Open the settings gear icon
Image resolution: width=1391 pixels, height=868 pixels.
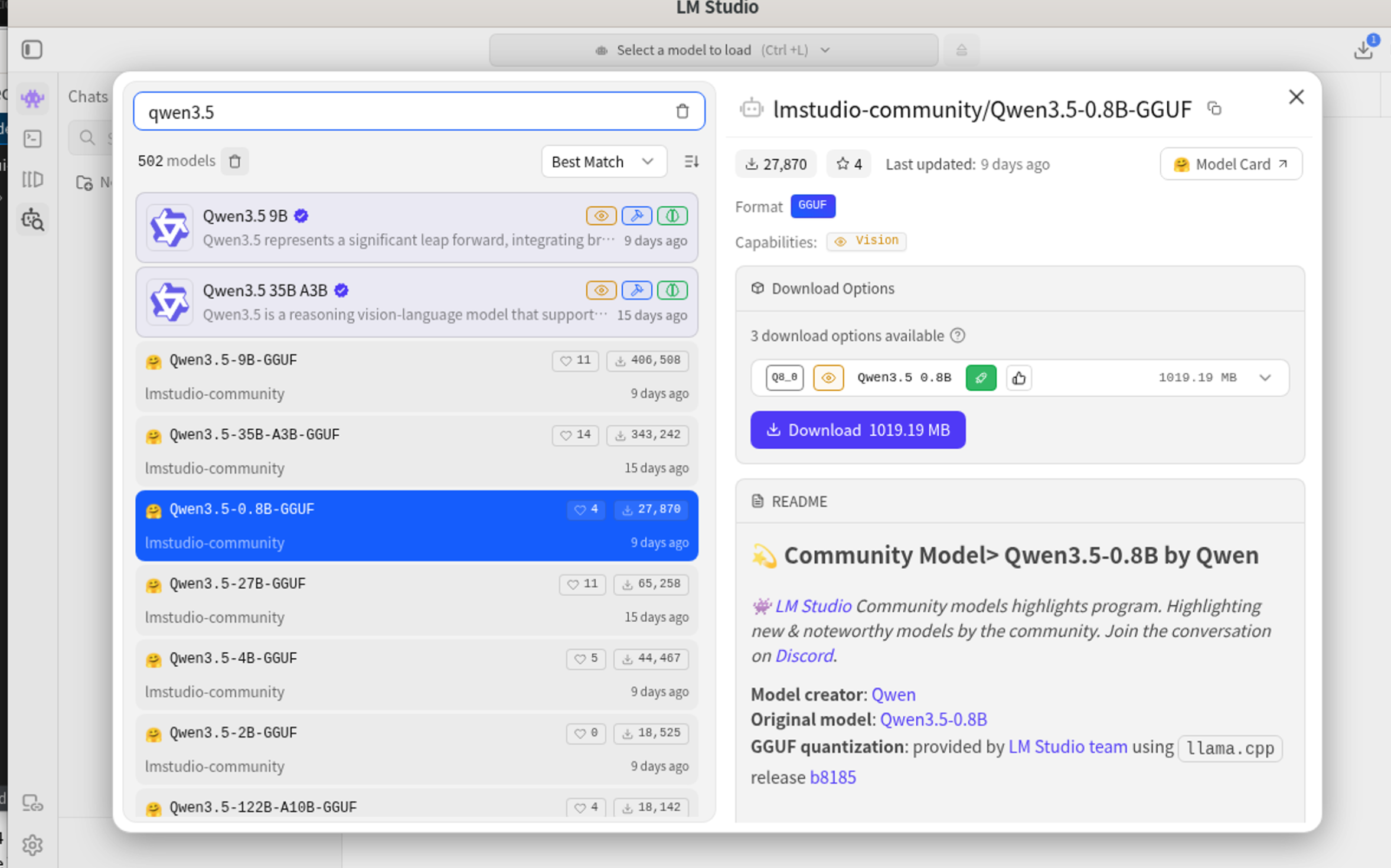click(x=32, y=845)
